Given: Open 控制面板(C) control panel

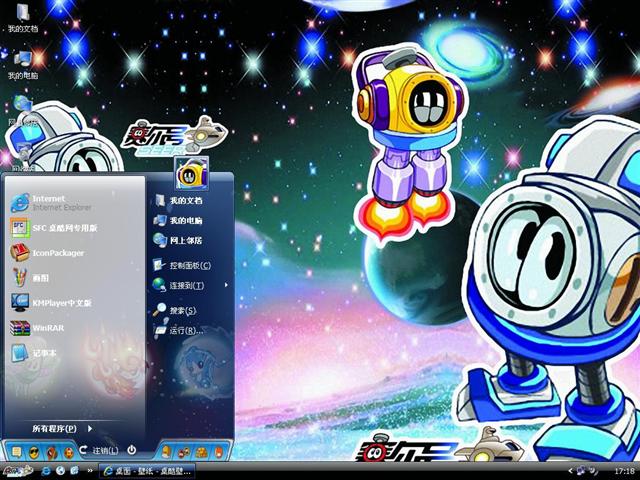Looking at the screenshot, I should pyautogui.click(x=182, y=265).
